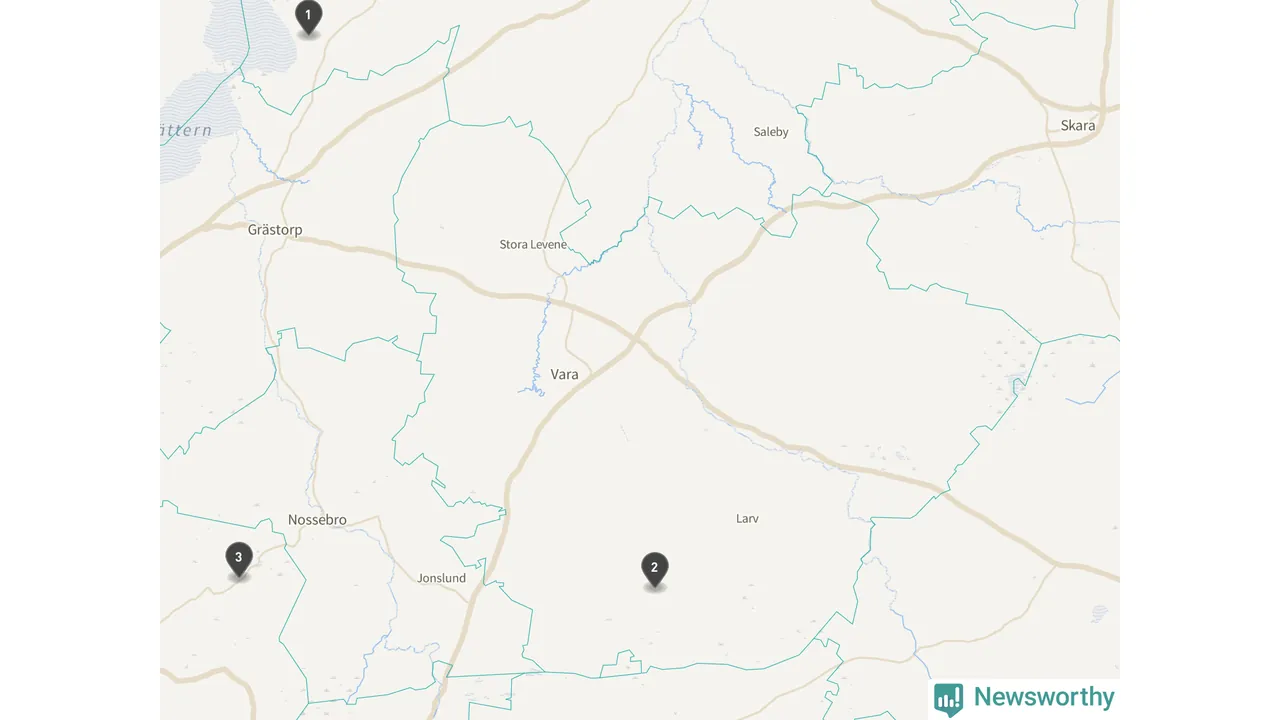
Task: Open the Newsworthy text link
Action: tap(1044, 697)
